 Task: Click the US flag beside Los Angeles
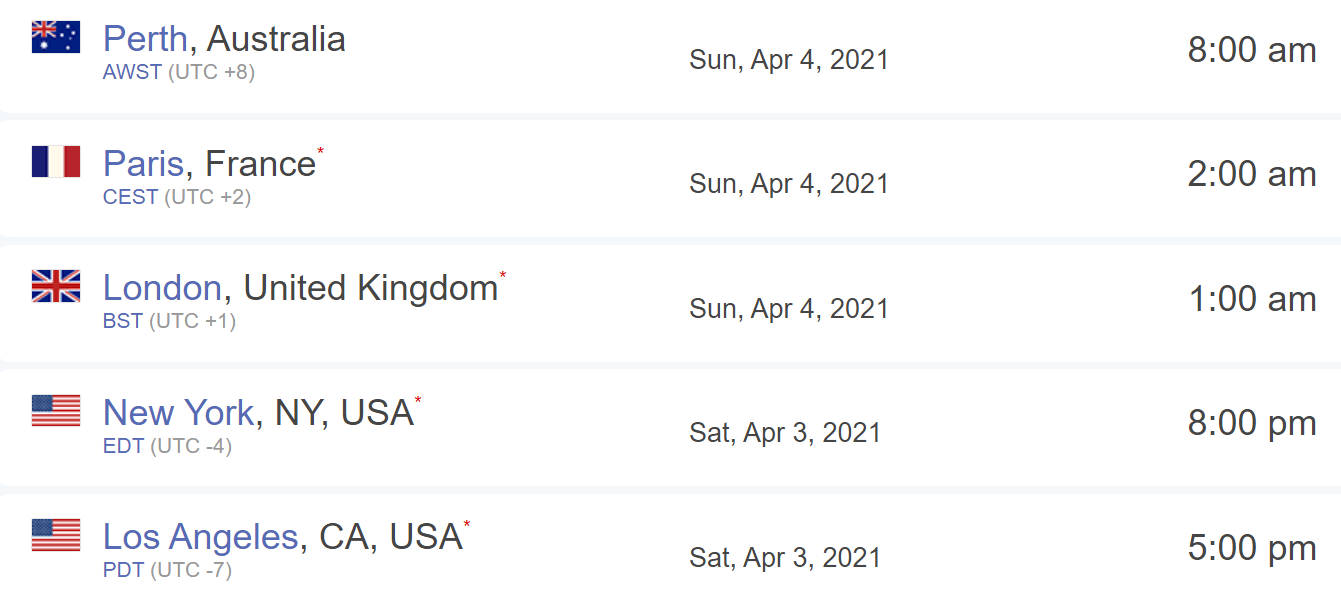56,535
